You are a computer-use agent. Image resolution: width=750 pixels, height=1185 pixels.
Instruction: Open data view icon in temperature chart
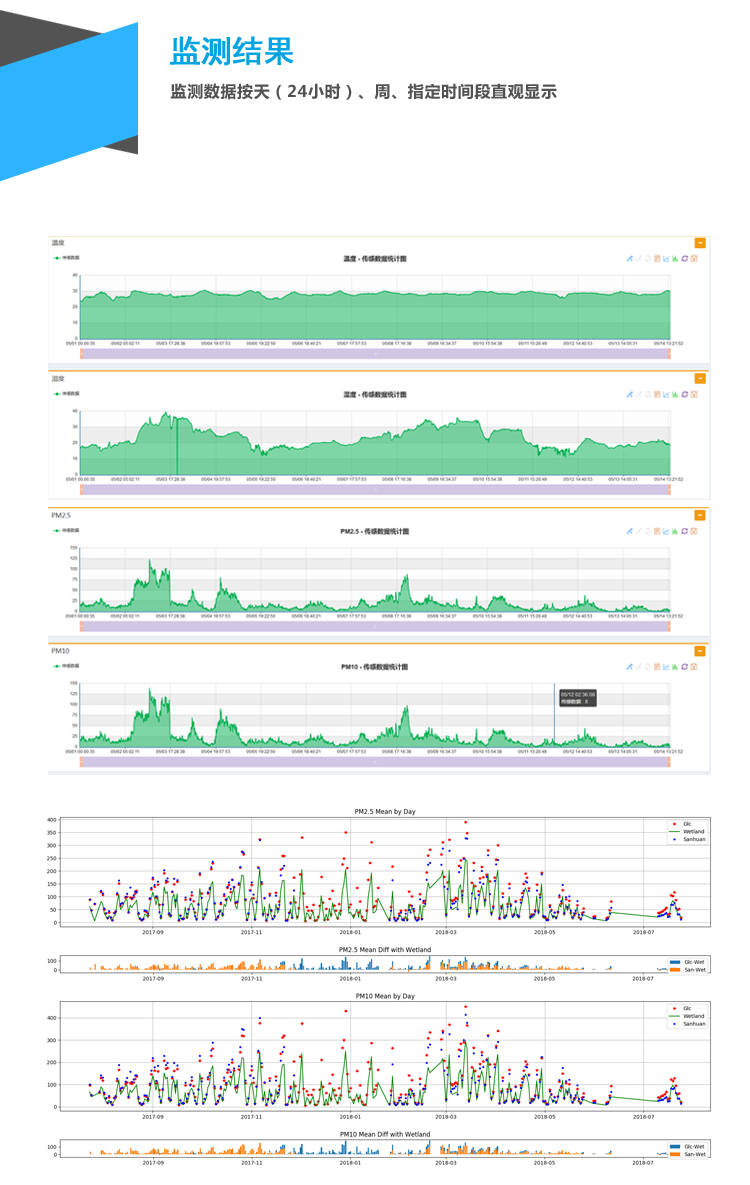[x=657, y=259]
